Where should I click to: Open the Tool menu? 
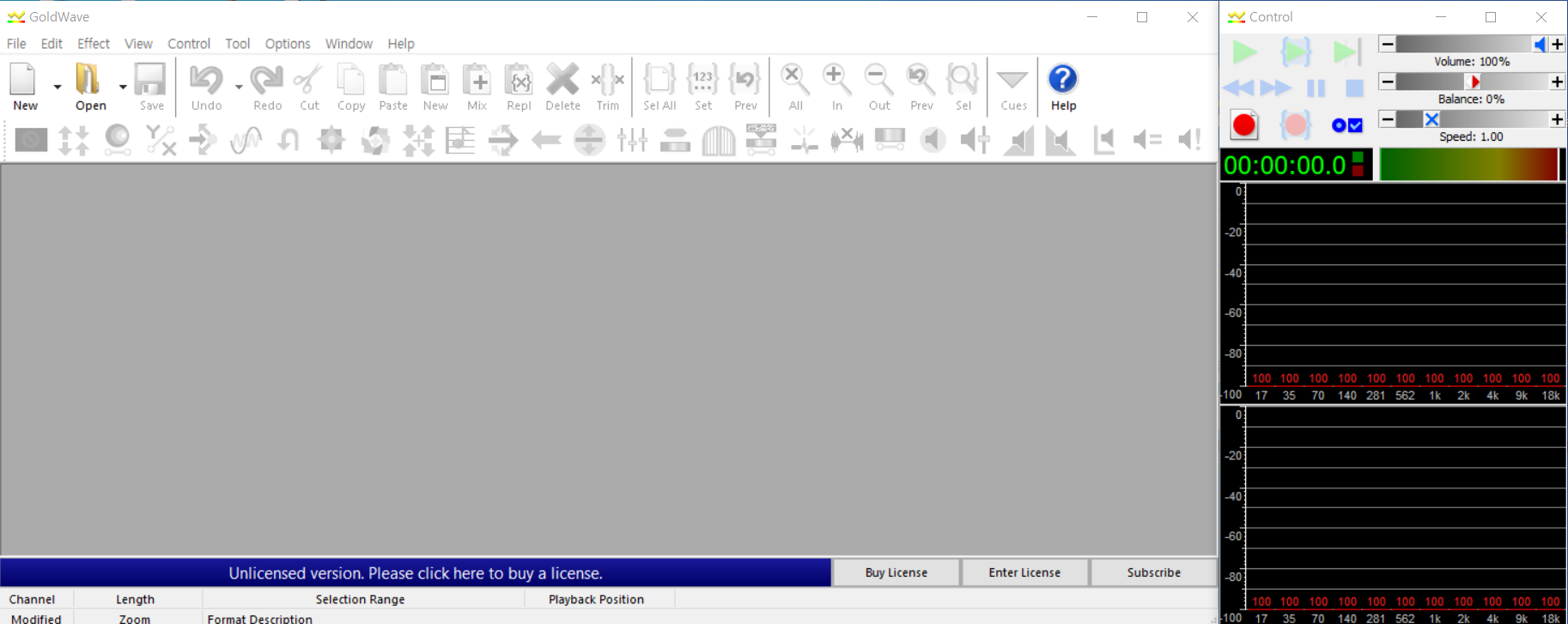(238, 44)
